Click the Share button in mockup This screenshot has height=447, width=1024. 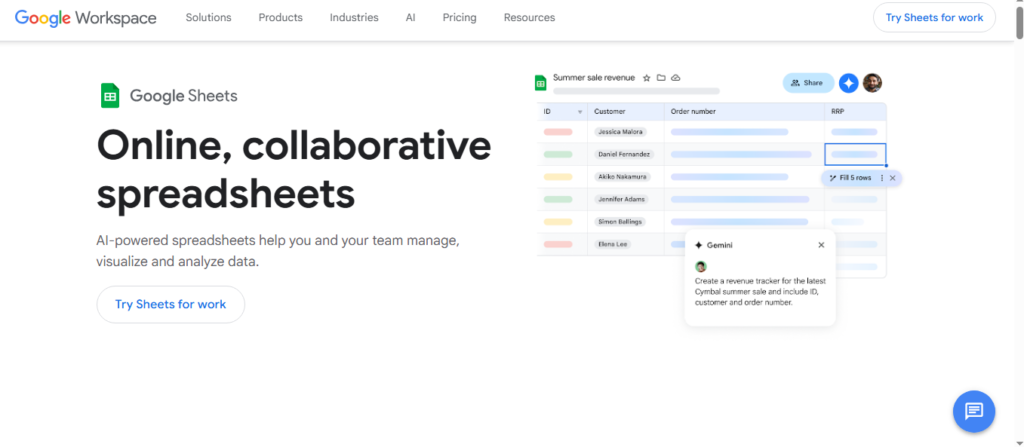pos(808,83)
